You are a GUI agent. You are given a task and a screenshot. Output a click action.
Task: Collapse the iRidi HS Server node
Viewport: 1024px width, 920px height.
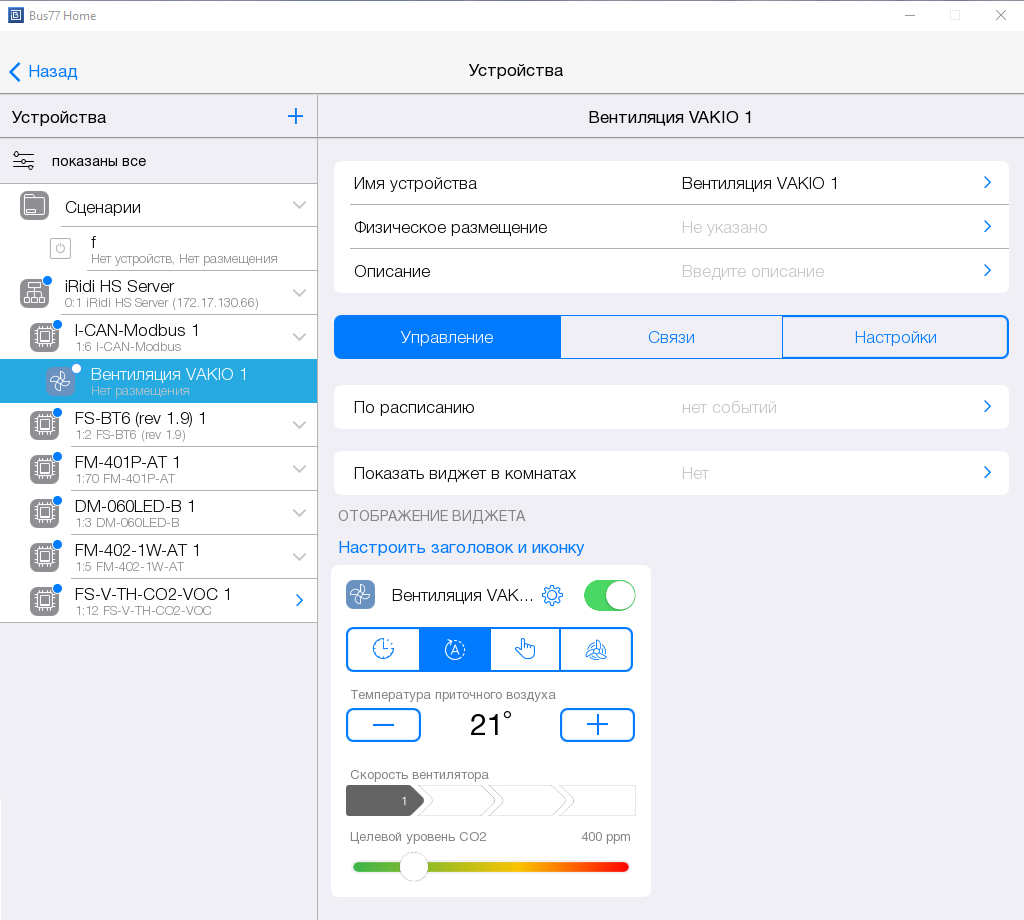click(x=299, y=293)
